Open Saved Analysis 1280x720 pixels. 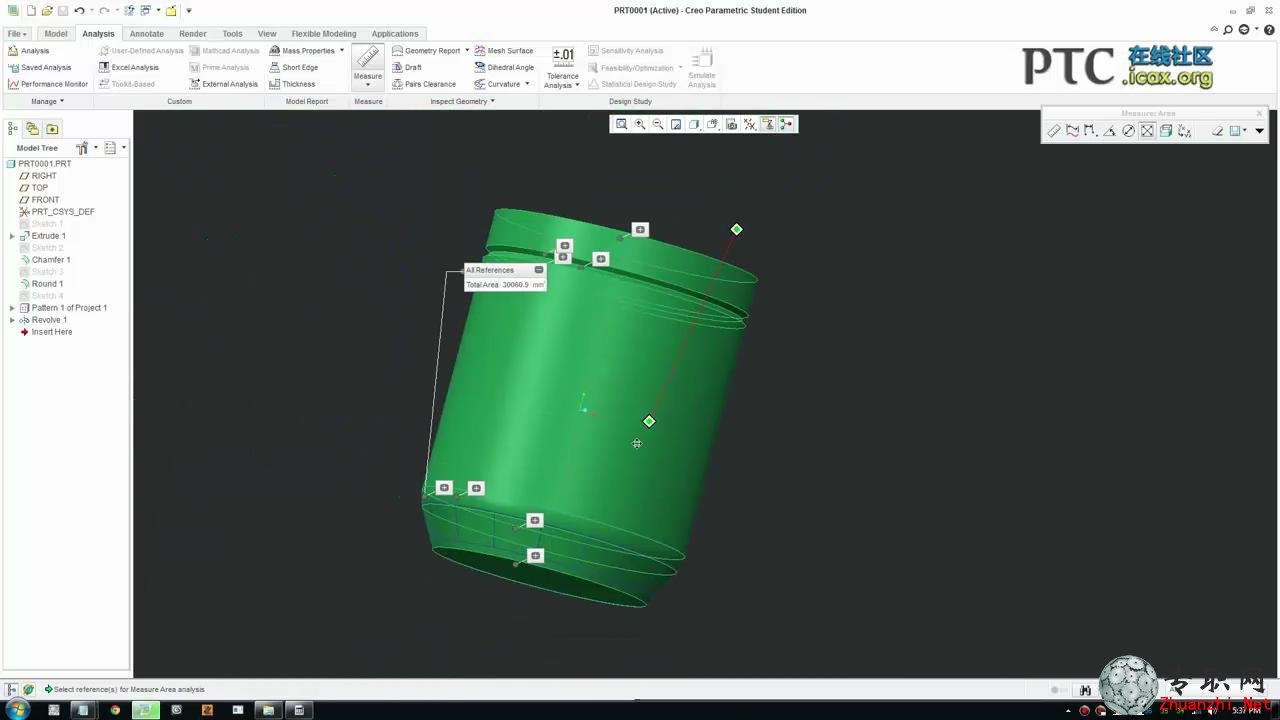coord(39,67)
